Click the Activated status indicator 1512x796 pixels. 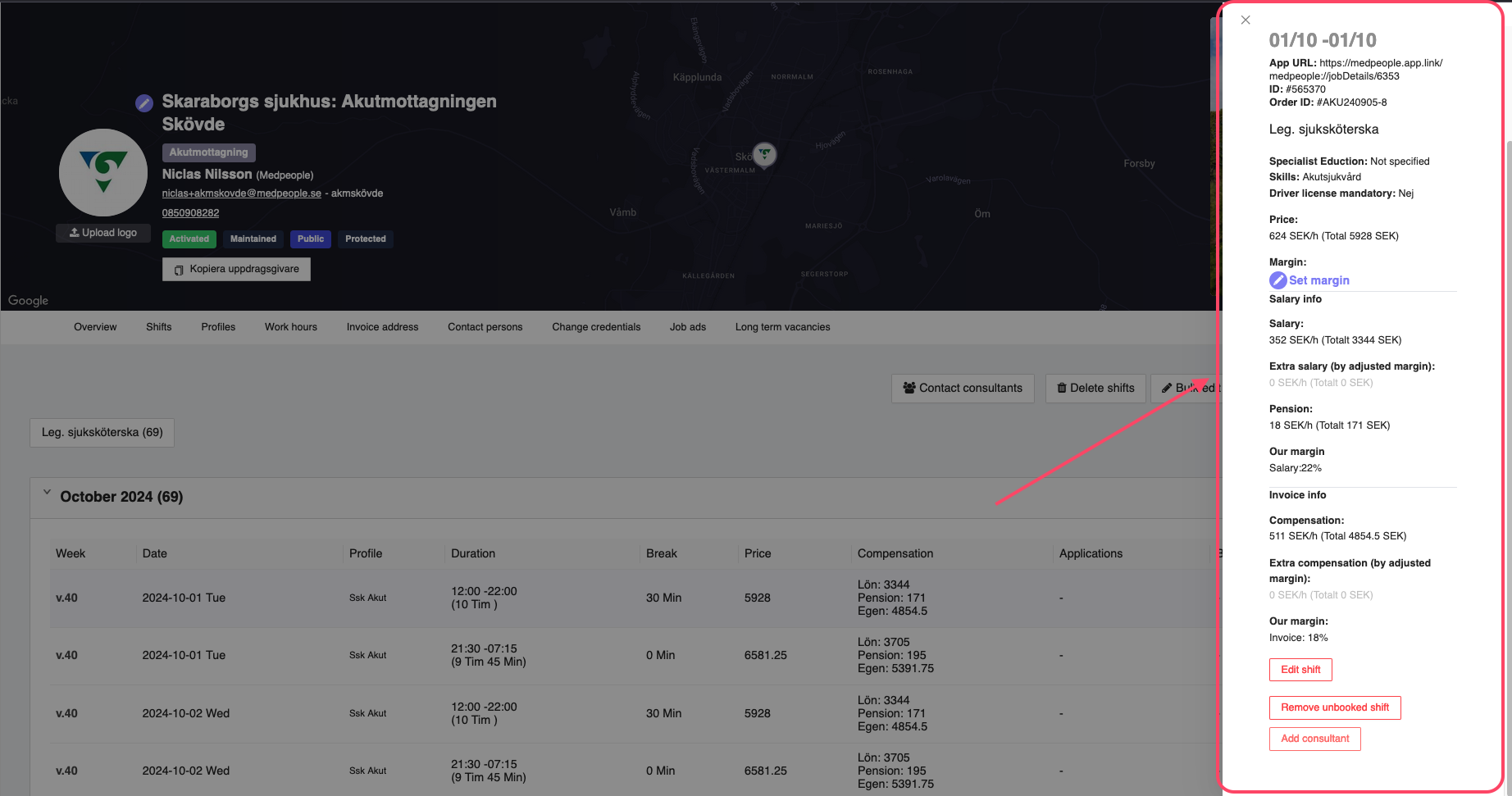click(189, 239)
